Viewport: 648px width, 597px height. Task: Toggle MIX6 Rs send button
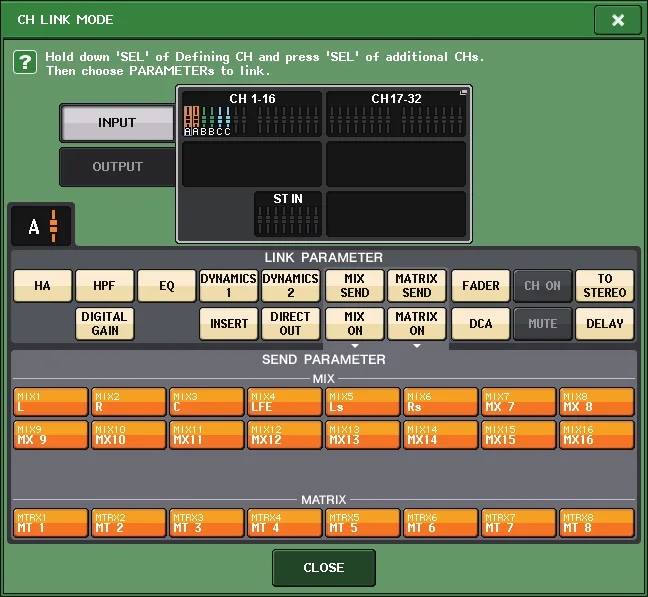[441, 402]
